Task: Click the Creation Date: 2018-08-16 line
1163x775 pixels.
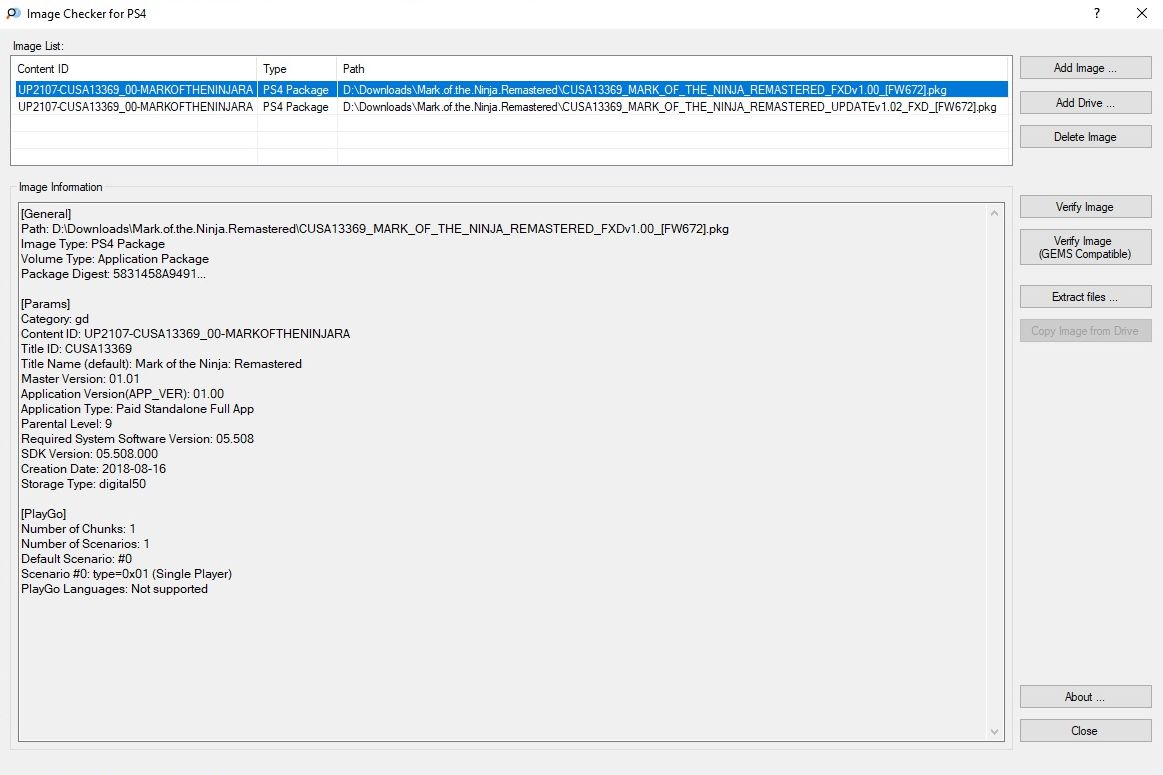Action: pos(93,469)
